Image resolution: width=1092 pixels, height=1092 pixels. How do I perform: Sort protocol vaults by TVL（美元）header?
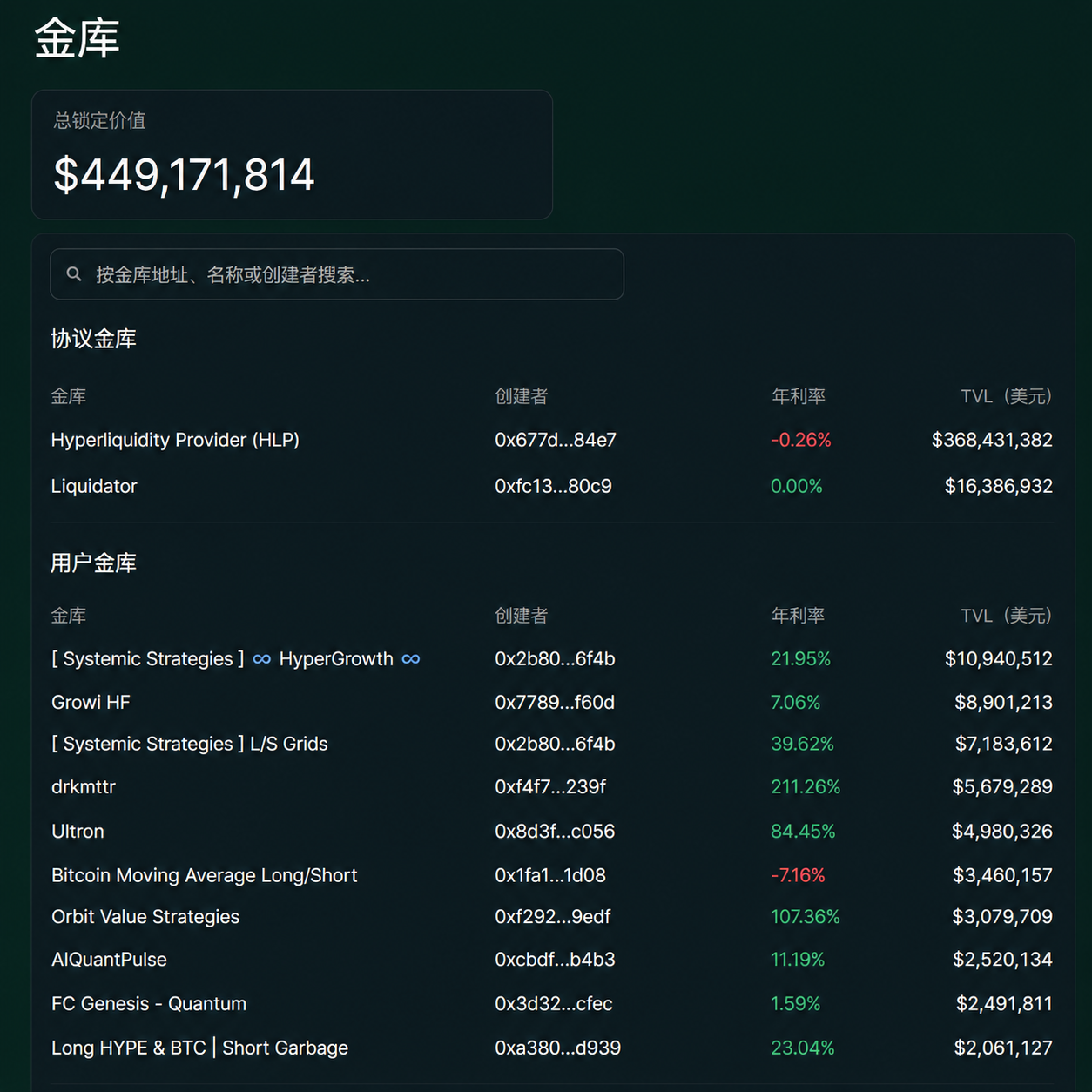(x=1007, y=396)
